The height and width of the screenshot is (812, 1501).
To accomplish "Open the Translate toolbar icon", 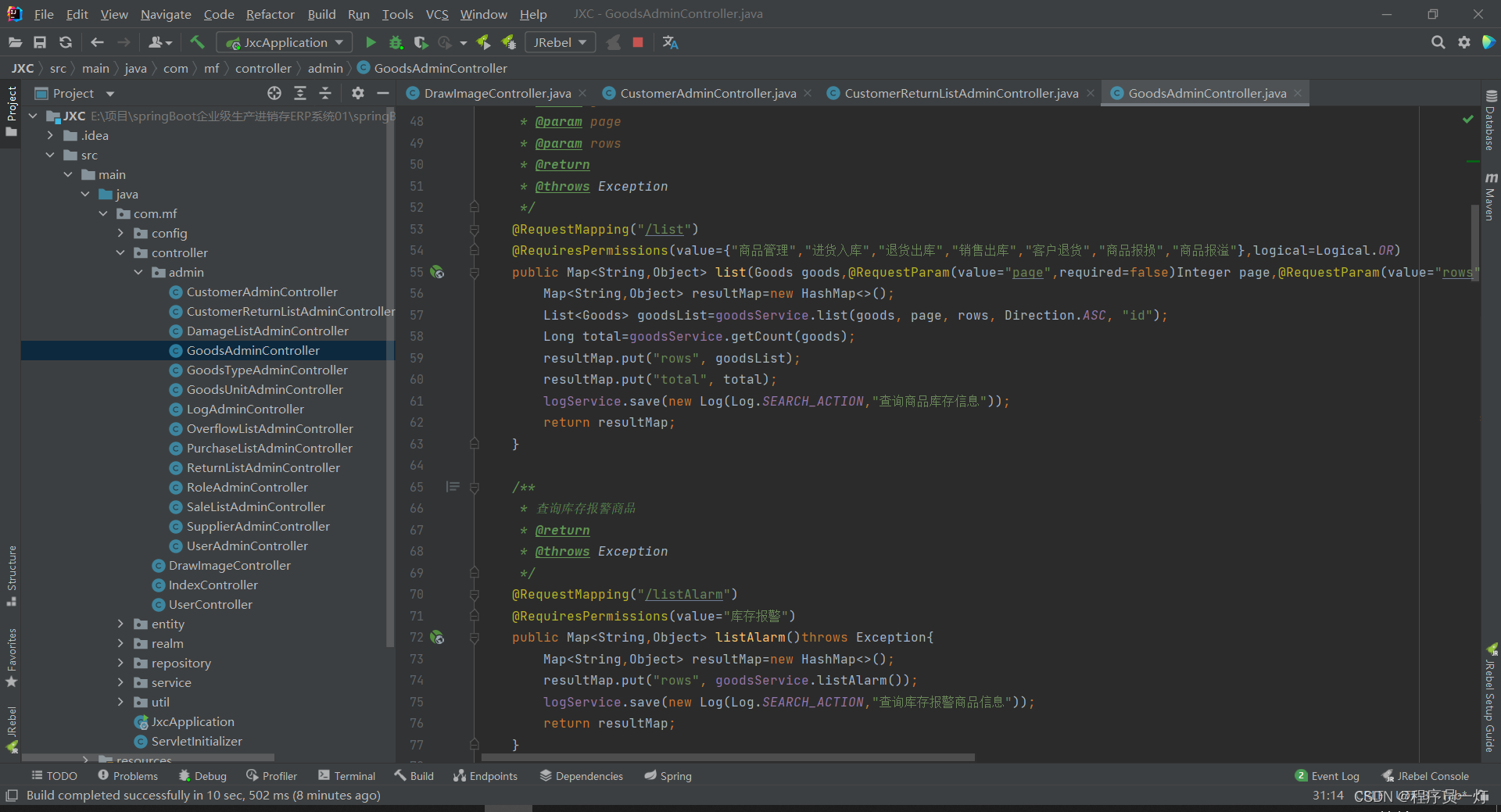I will click(670, 42).
